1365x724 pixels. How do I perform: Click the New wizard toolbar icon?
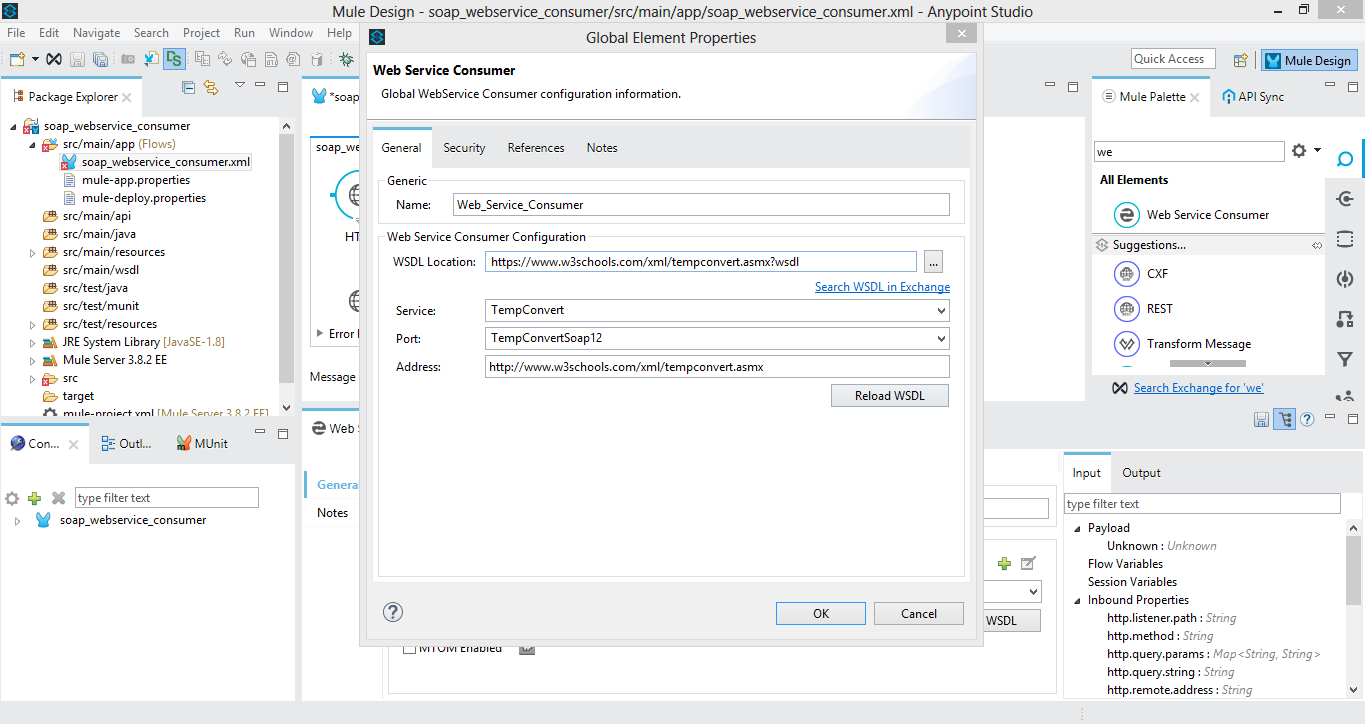point(16,59)
